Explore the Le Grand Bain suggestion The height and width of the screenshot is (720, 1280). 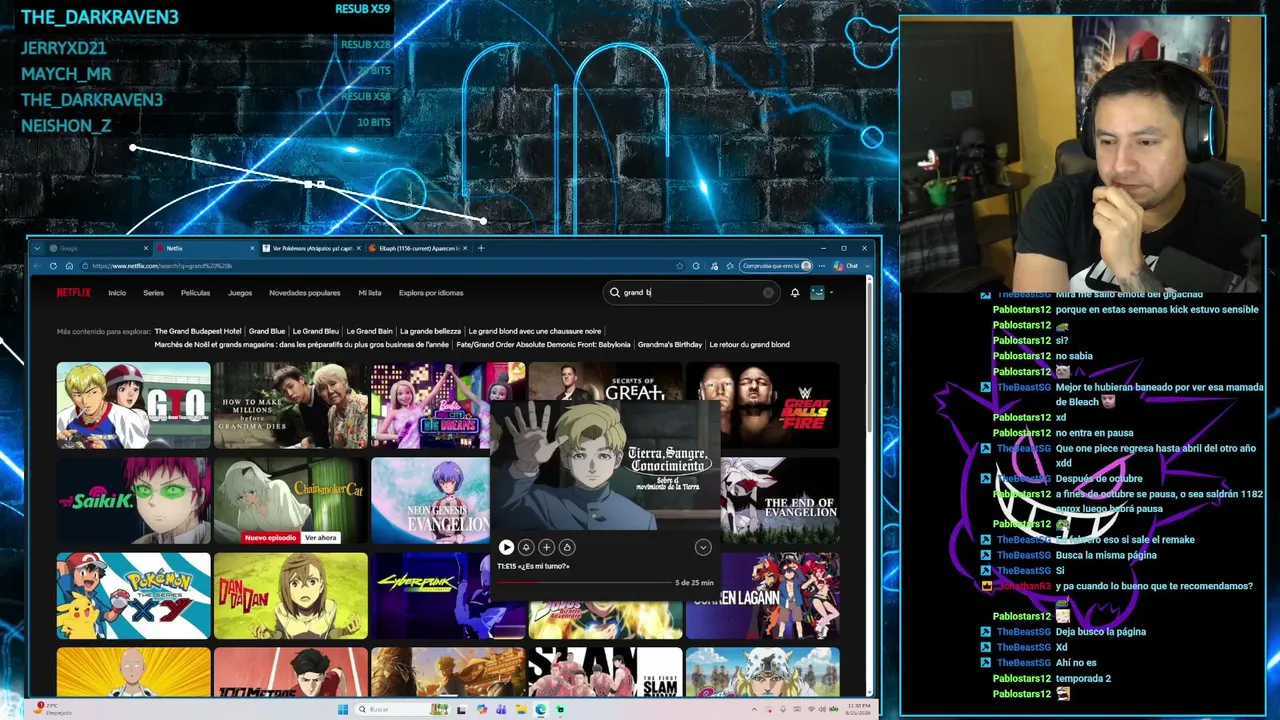[x=370, y=331]
